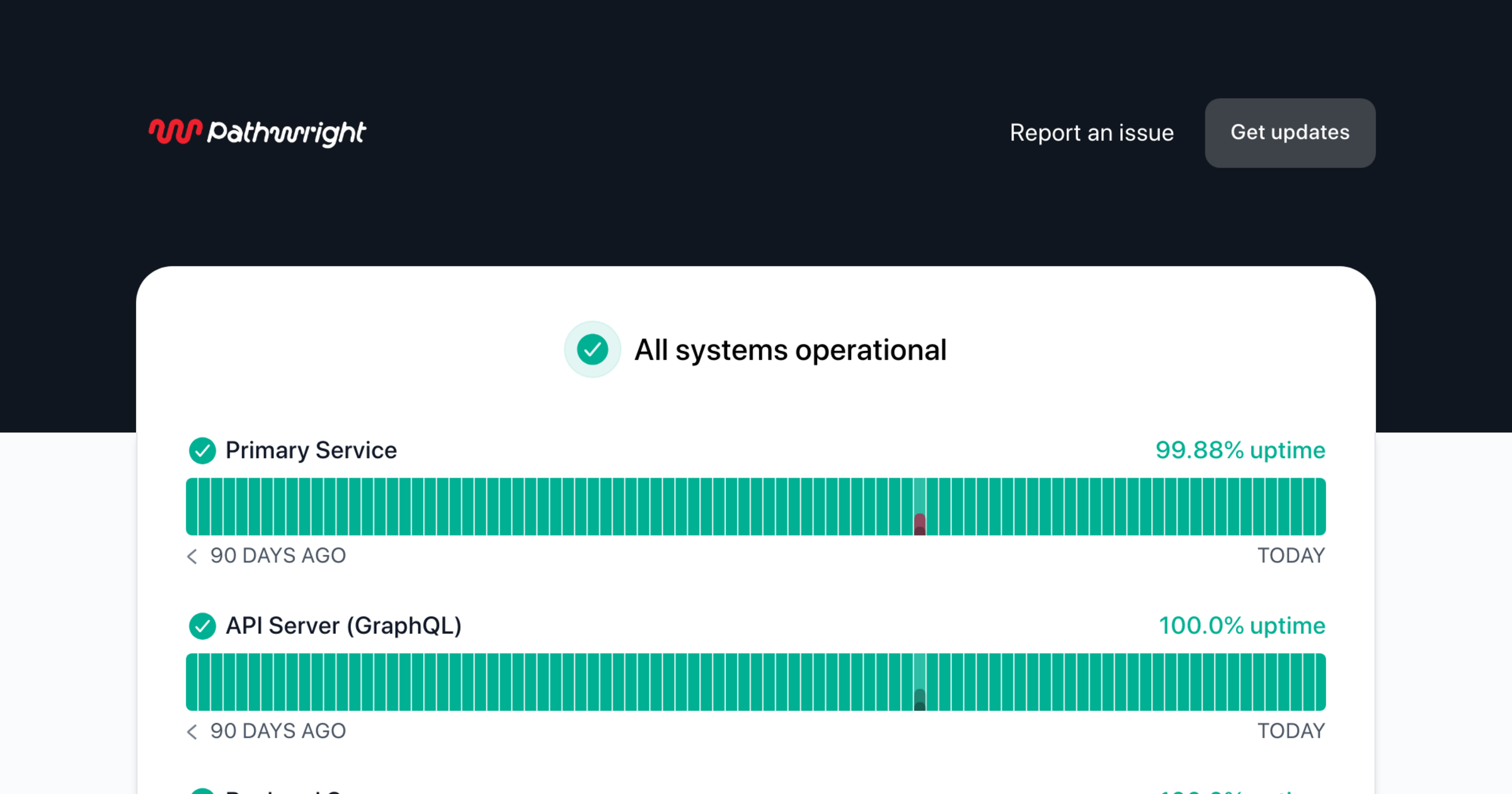Click the All systems operational checkmark icon
Viewport: 1512px width, 794px height.
pyautogui.click(x=592, y=350)
